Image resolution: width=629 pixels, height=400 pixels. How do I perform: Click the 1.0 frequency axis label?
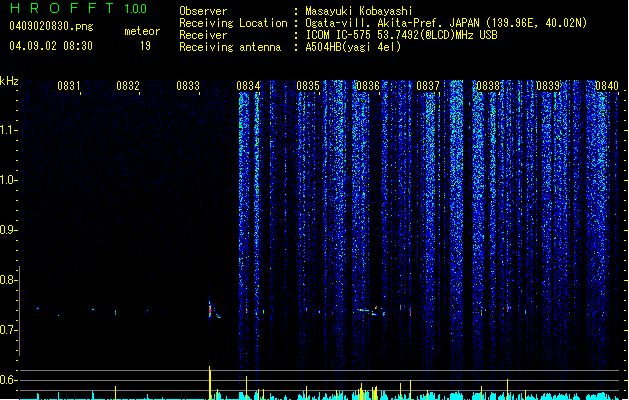pyautogui.click(x=7, y=180)
